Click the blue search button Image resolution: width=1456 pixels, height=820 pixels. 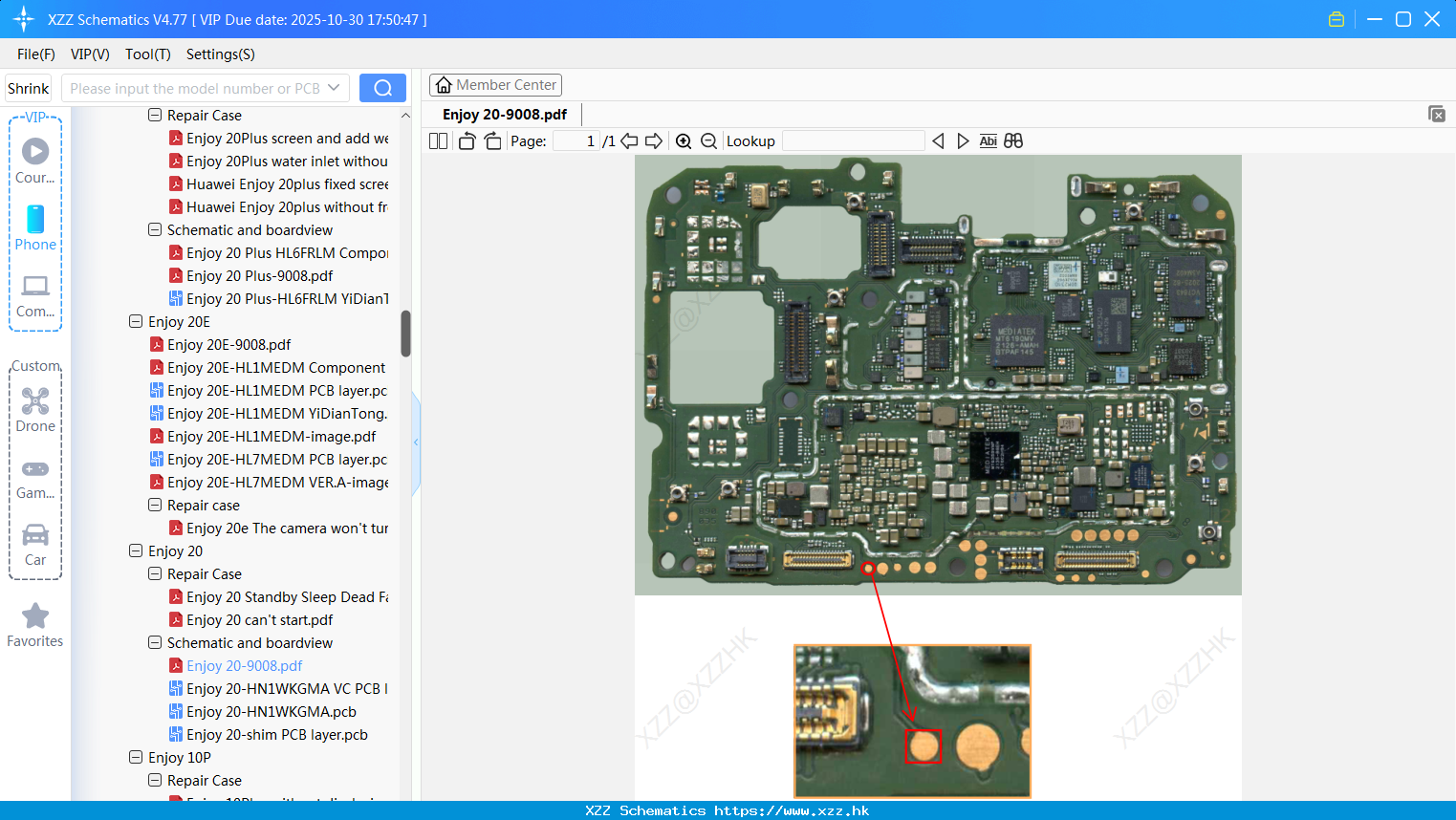(382, 88)
